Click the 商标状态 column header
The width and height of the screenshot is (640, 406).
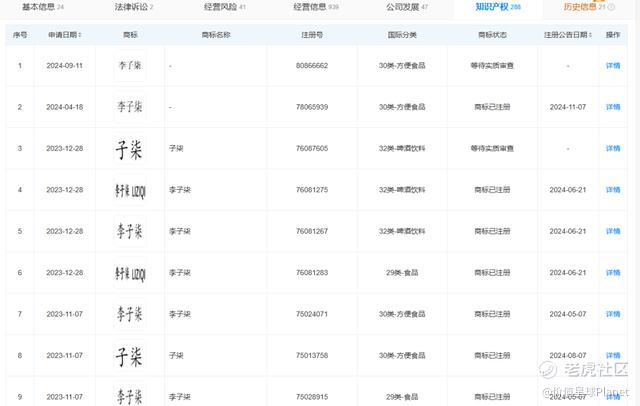tap(492, 35)
